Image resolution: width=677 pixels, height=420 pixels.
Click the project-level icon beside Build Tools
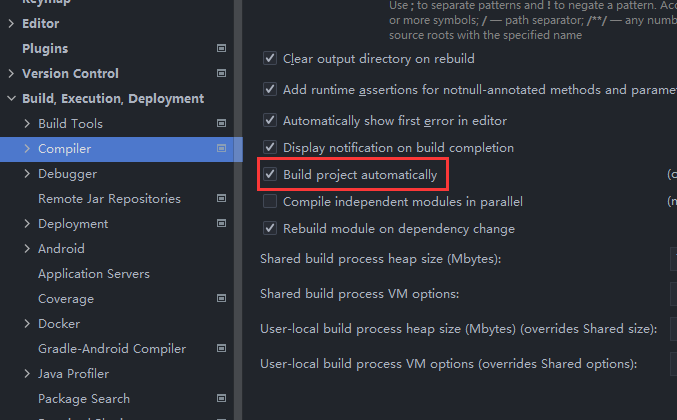tap(221, 123)
